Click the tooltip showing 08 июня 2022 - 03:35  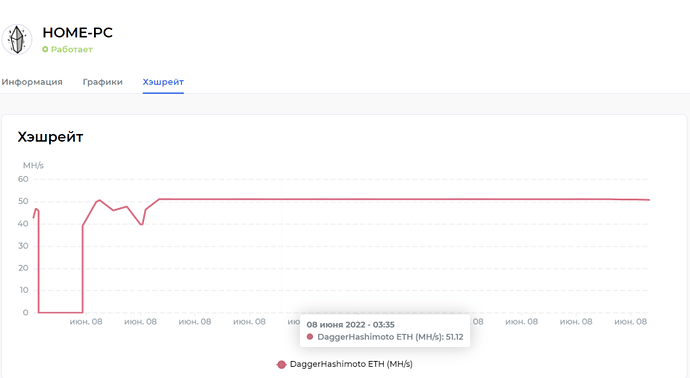385,330
